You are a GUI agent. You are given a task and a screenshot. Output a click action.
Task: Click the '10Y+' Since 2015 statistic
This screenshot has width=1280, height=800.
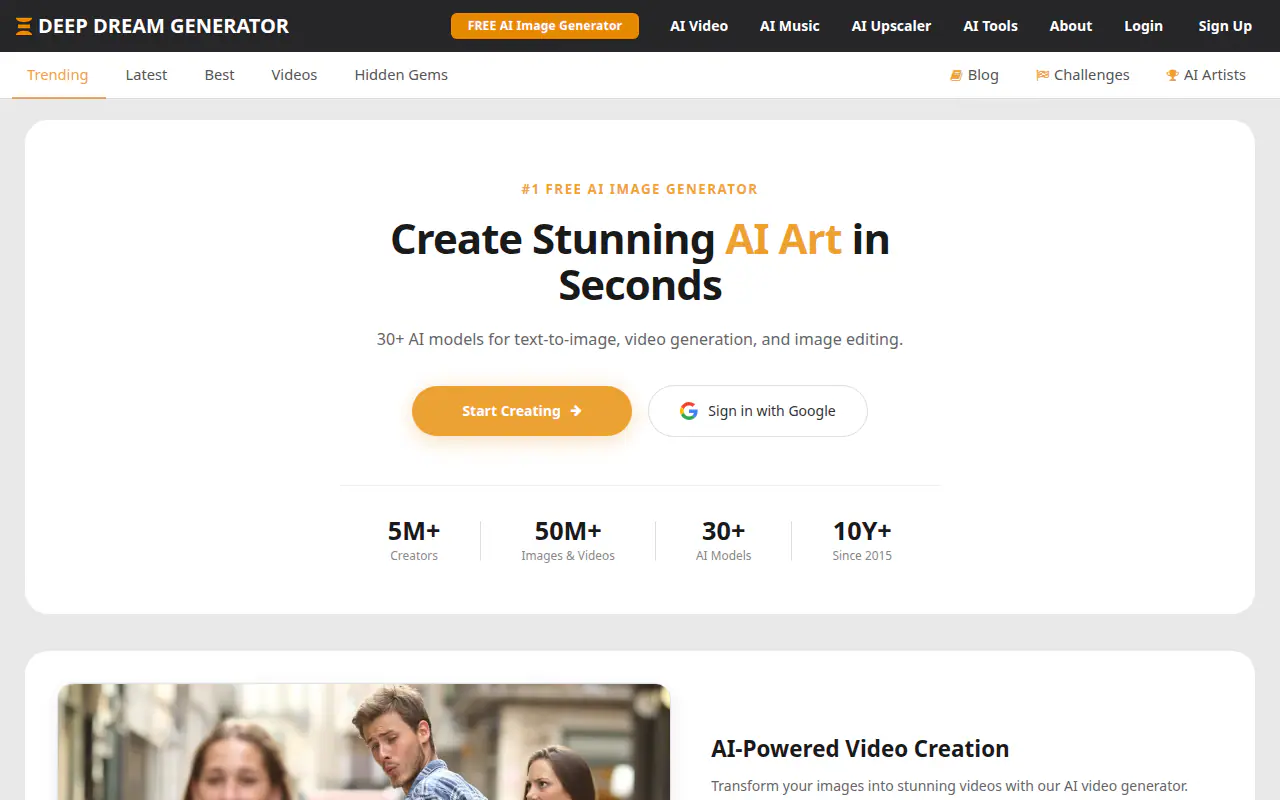coord(862,541)
